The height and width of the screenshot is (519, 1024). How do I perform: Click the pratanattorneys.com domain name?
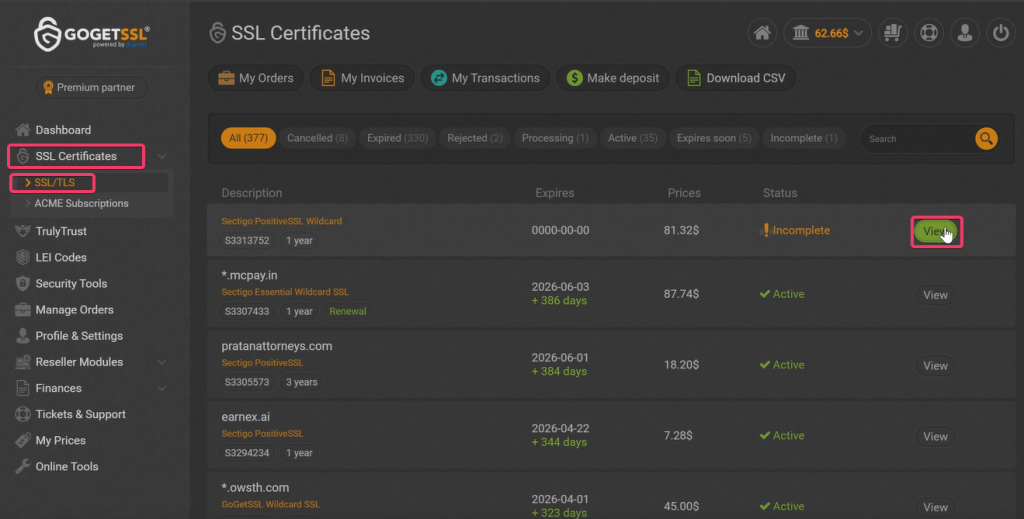click(x=277, y=345)
